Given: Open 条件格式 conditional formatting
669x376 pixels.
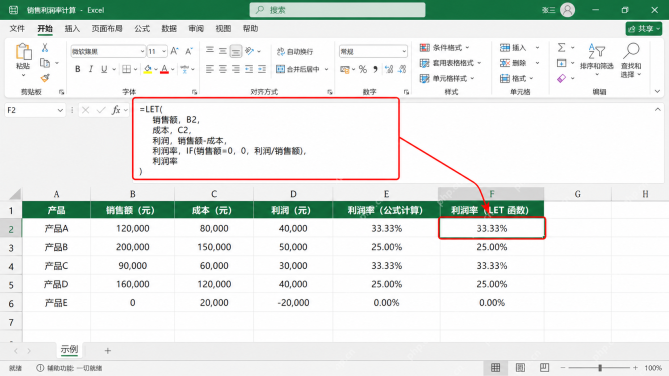Looking at the screenshot, I should (x=445, y=47).
